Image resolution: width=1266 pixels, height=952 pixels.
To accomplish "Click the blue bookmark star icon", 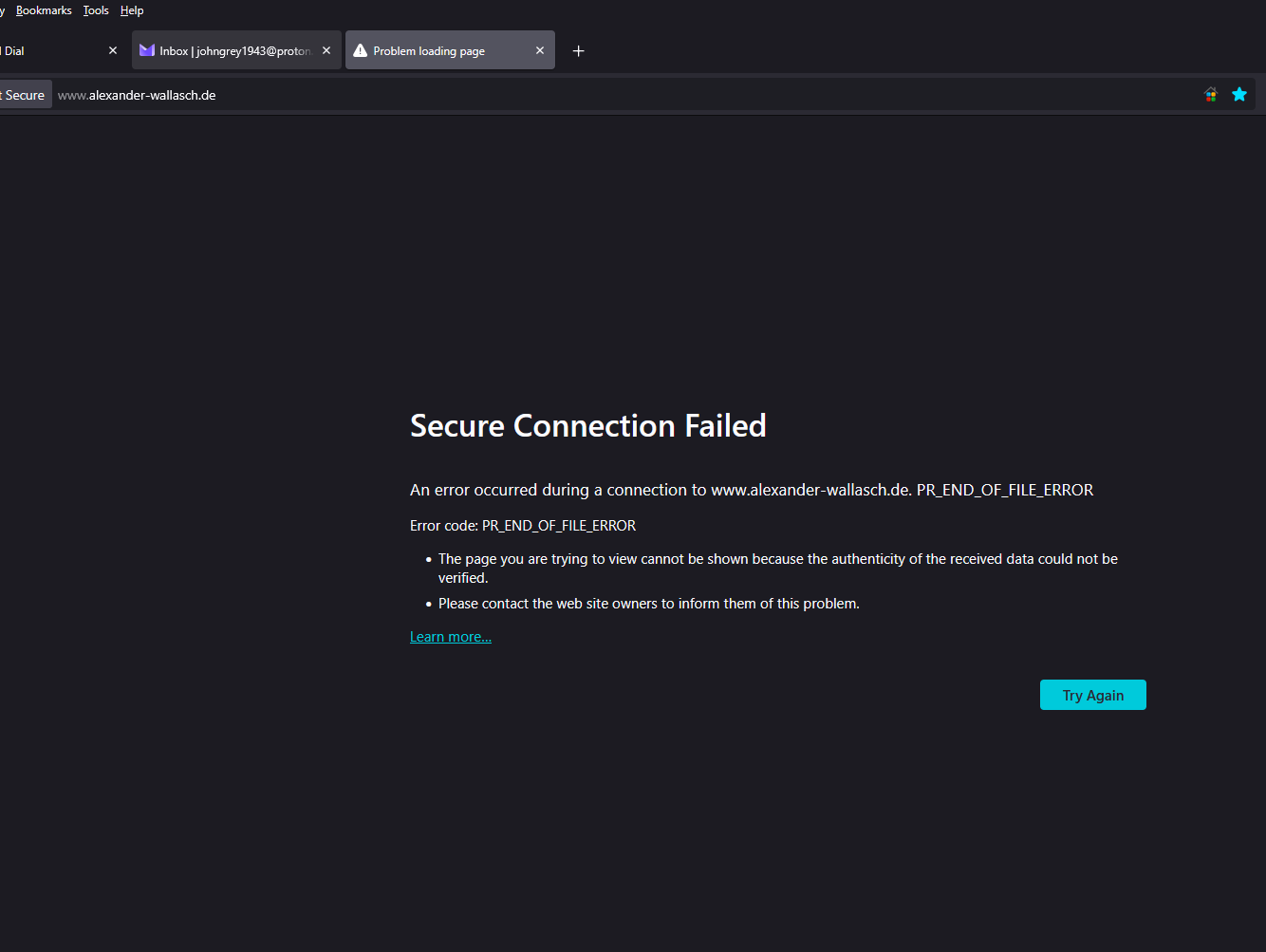I will (x=1239, y=94).
